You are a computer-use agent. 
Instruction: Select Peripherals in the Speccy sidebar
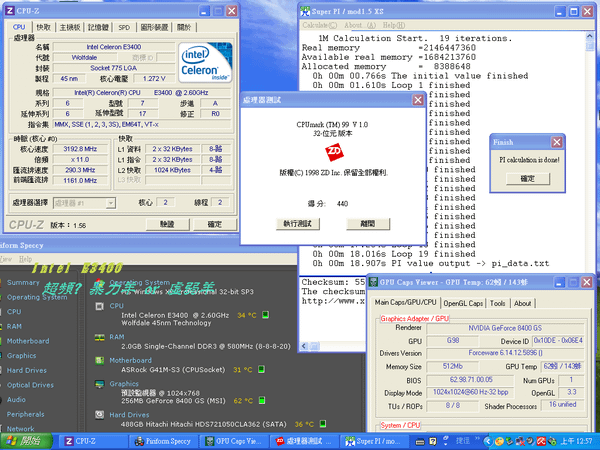tap(25, 414)
